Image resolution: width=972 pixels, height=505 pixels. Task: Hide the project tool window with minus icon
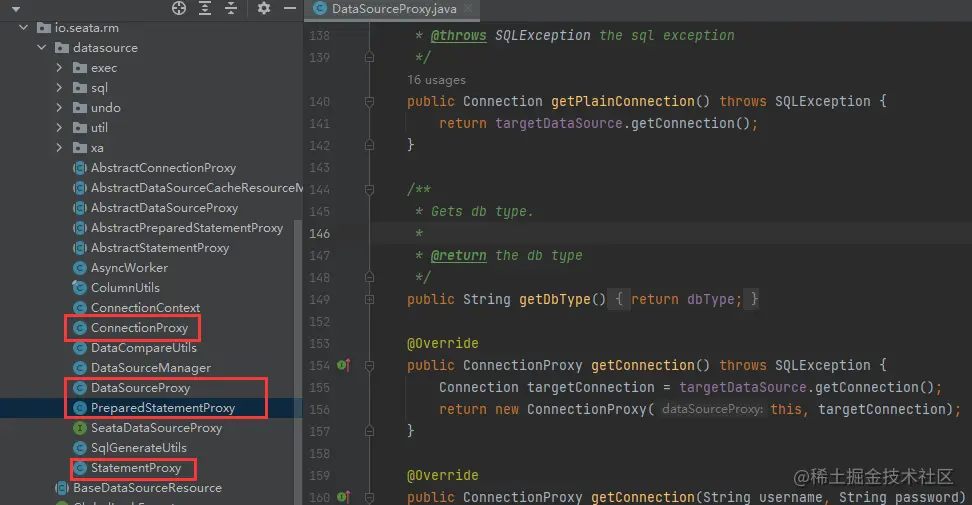point(289,8)
